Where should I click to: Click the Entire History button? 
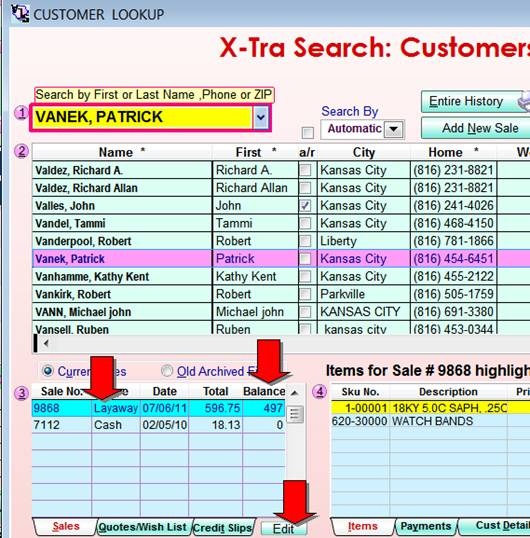click(x=475, y=102)
